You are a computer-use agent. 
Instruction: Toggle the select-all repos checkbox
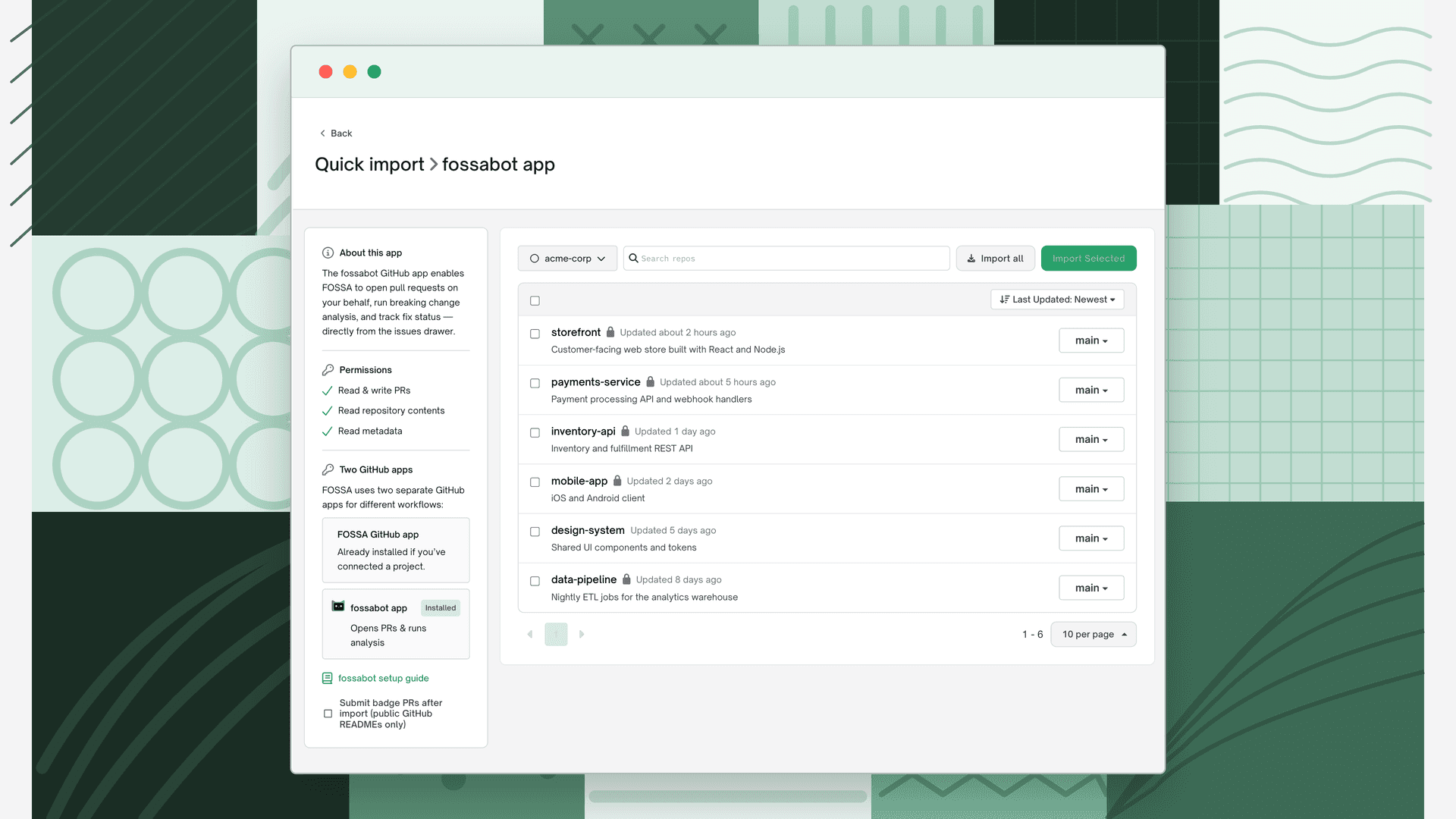click(535, 300)
